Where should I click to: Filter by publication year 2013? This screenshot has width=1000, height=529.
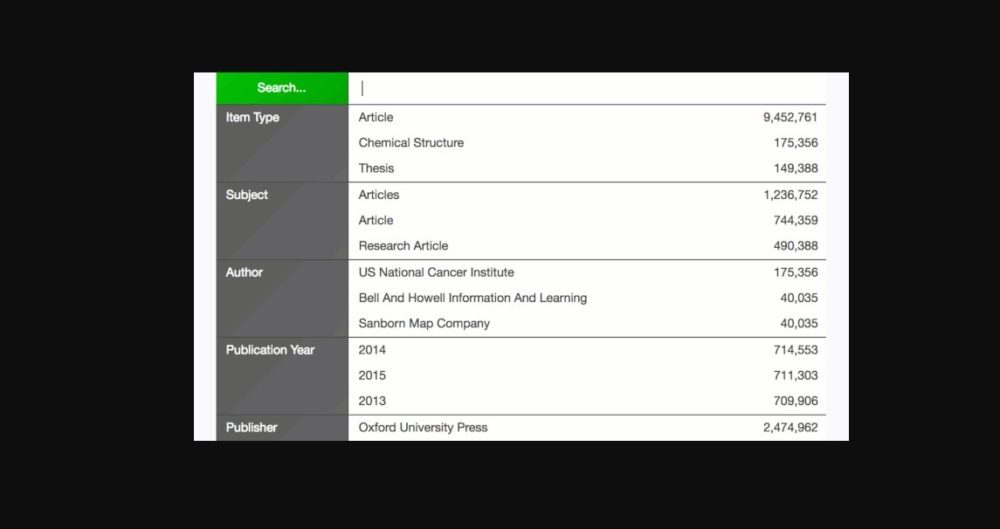click(x=372, y=402)
